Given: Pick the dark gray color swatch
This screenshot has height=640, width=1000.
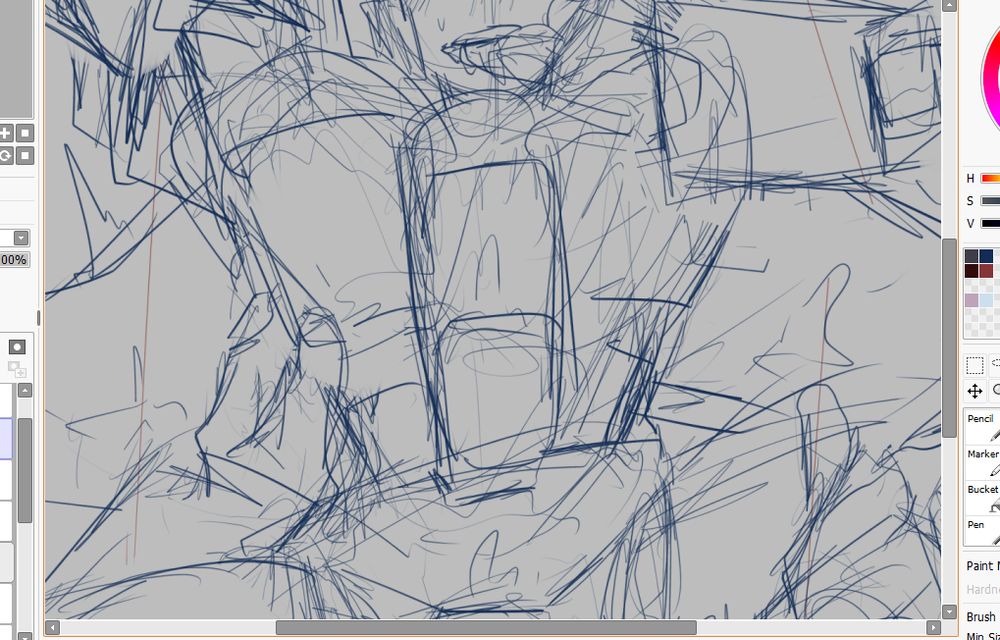Looking at the screenshot, I should coord(971,256).
